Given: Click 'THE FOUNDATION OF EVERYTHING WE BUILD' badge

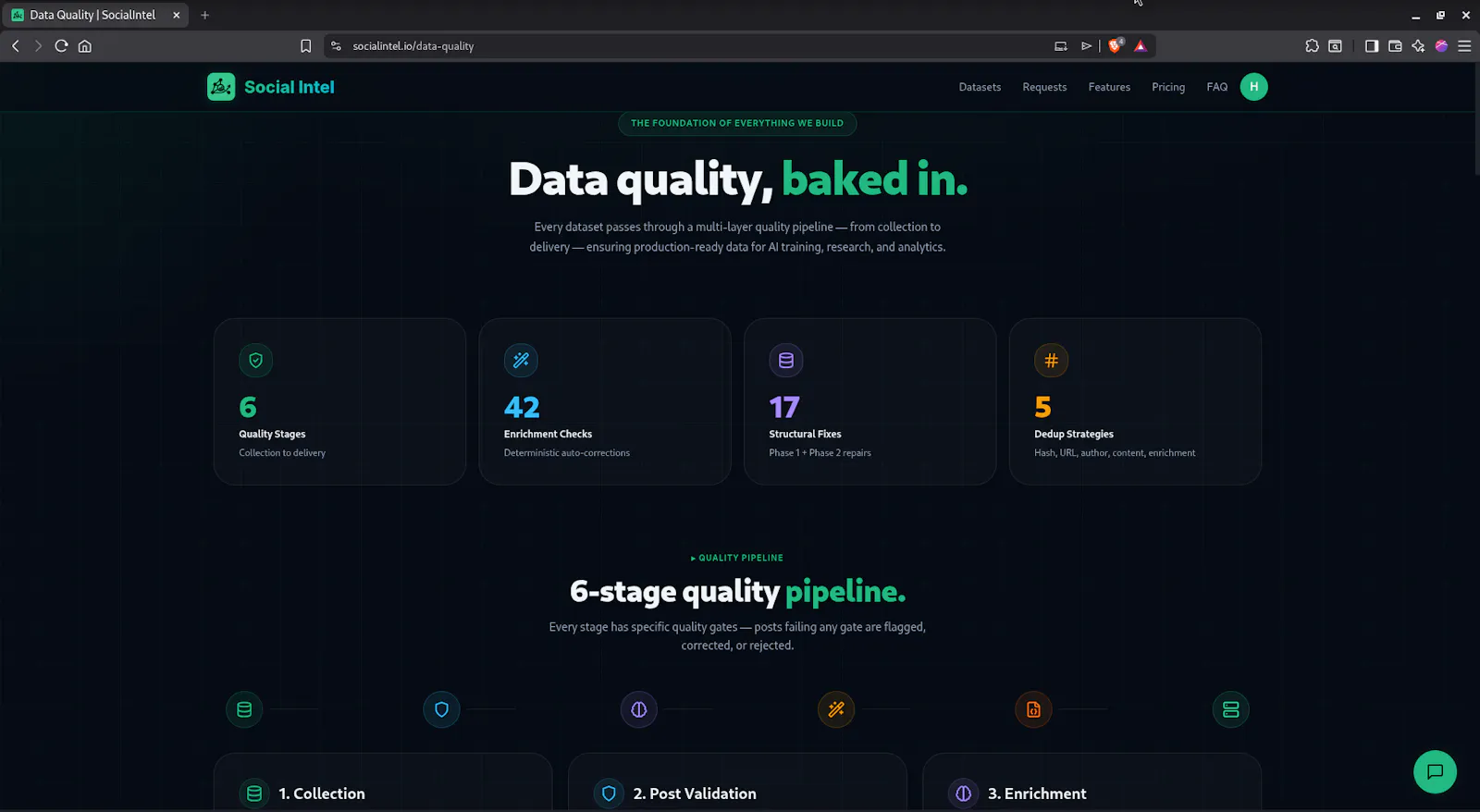Looking at the screenshot, I should (x=737, y=123).
